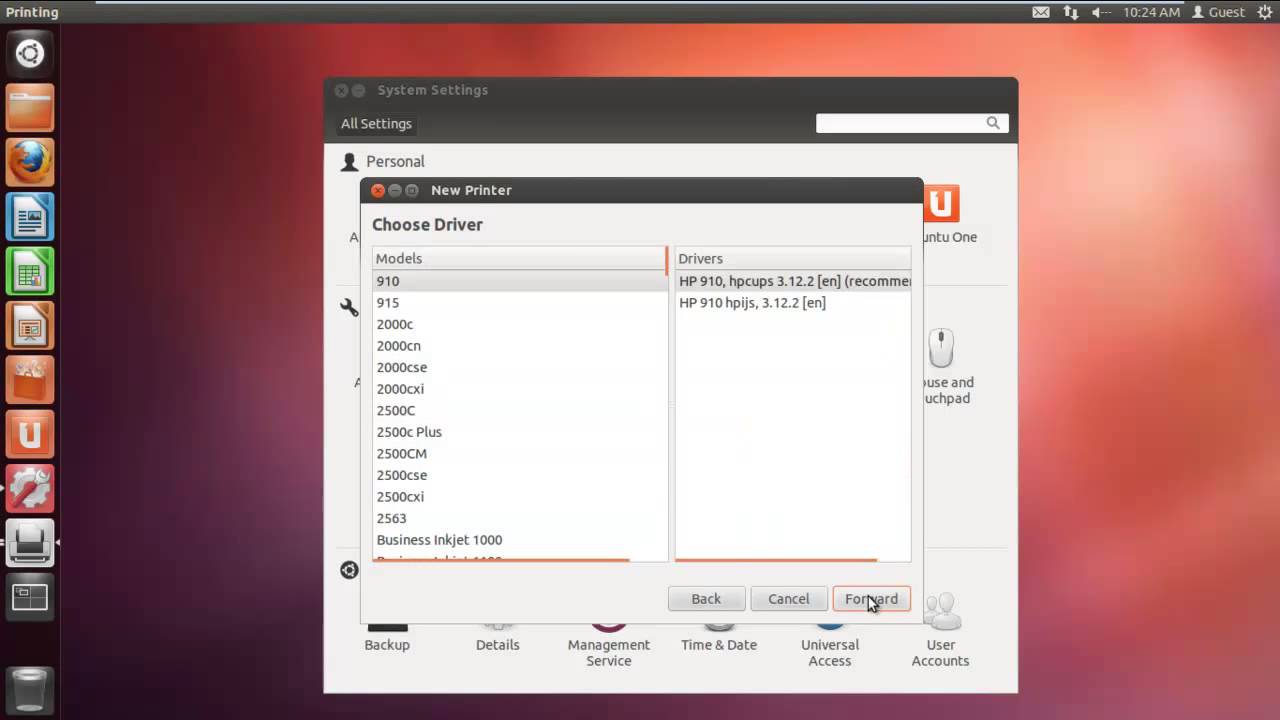This screenshot has width=1280, height=720.
Task: Open the 10:24 AM clock menu
Action: click(x=1152, y=12)
